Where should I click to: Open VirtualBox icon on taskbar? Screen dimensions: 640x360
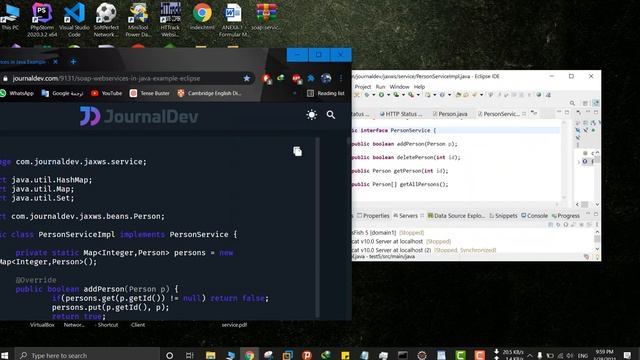[x=288, y=355]
